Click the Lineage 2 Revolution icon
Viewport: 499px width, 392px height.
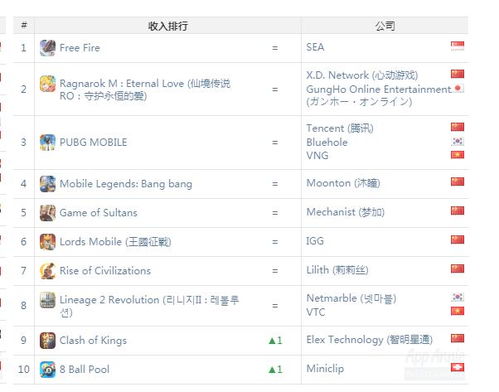pos(48,300)
